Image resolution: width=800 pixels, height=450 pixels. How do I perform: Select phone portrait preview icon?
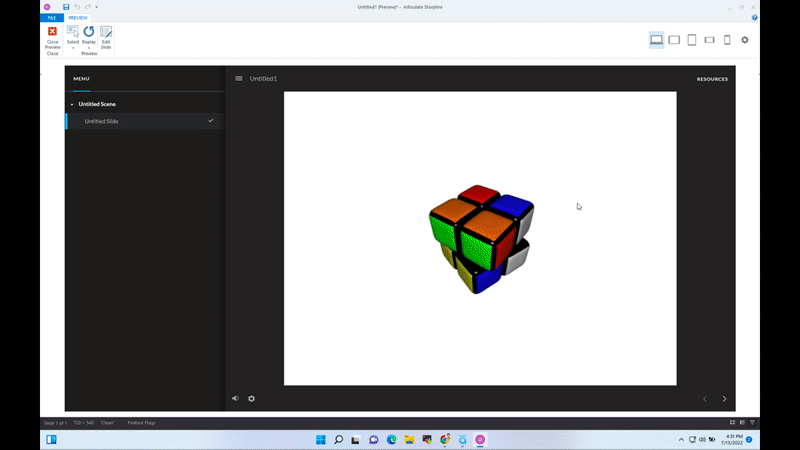click(727, 40)
